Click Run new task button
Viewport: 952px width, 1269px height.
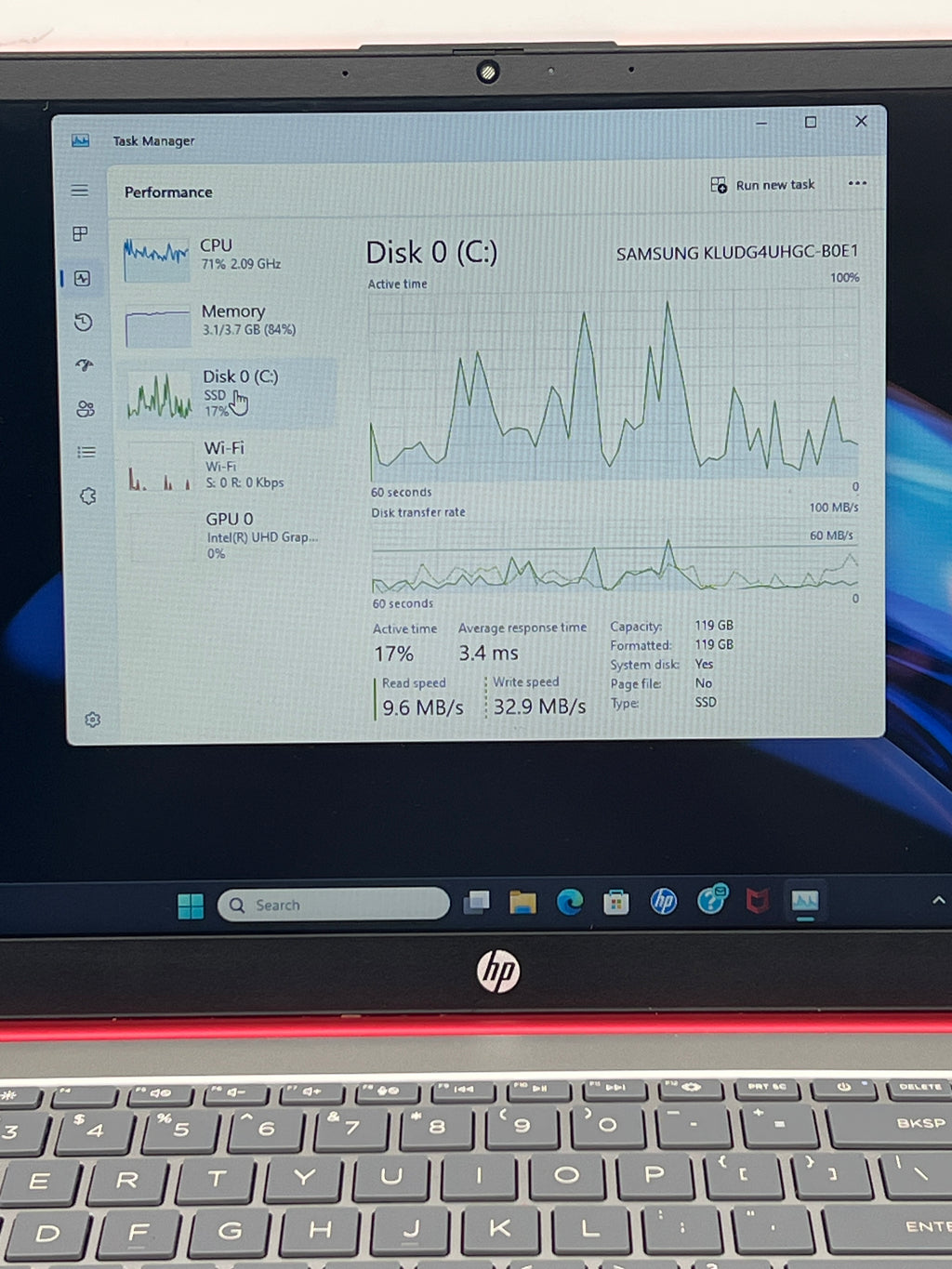tap(762, 185)
